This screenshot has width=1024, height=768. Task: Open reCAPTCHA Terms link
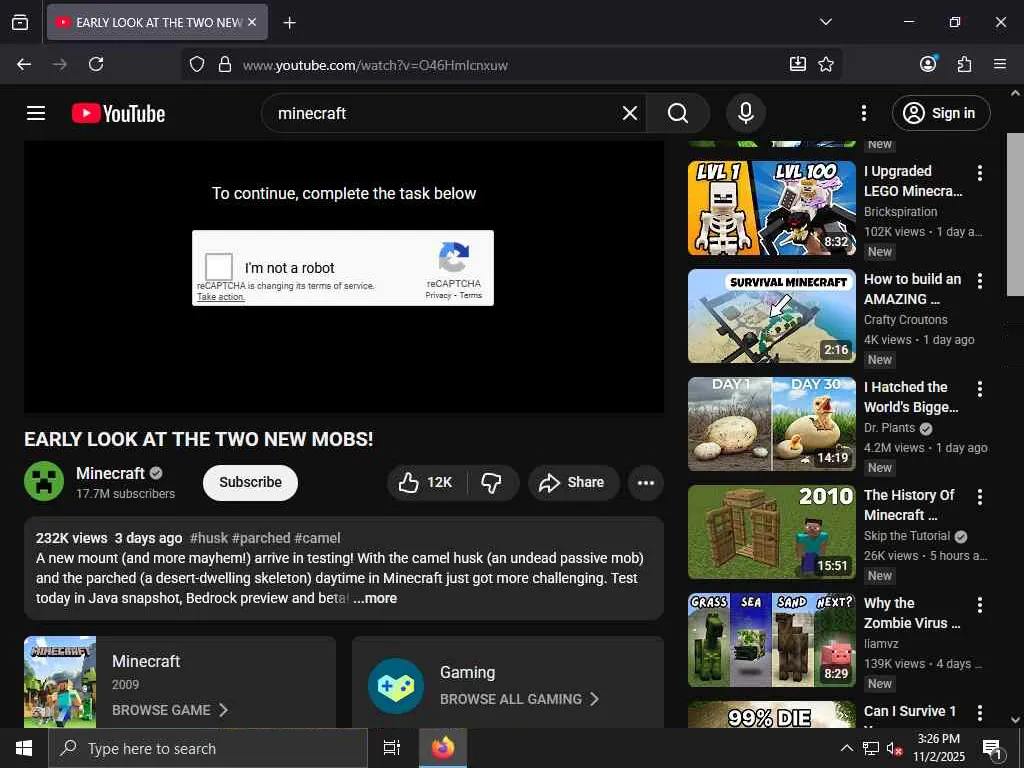coord(470,295)
